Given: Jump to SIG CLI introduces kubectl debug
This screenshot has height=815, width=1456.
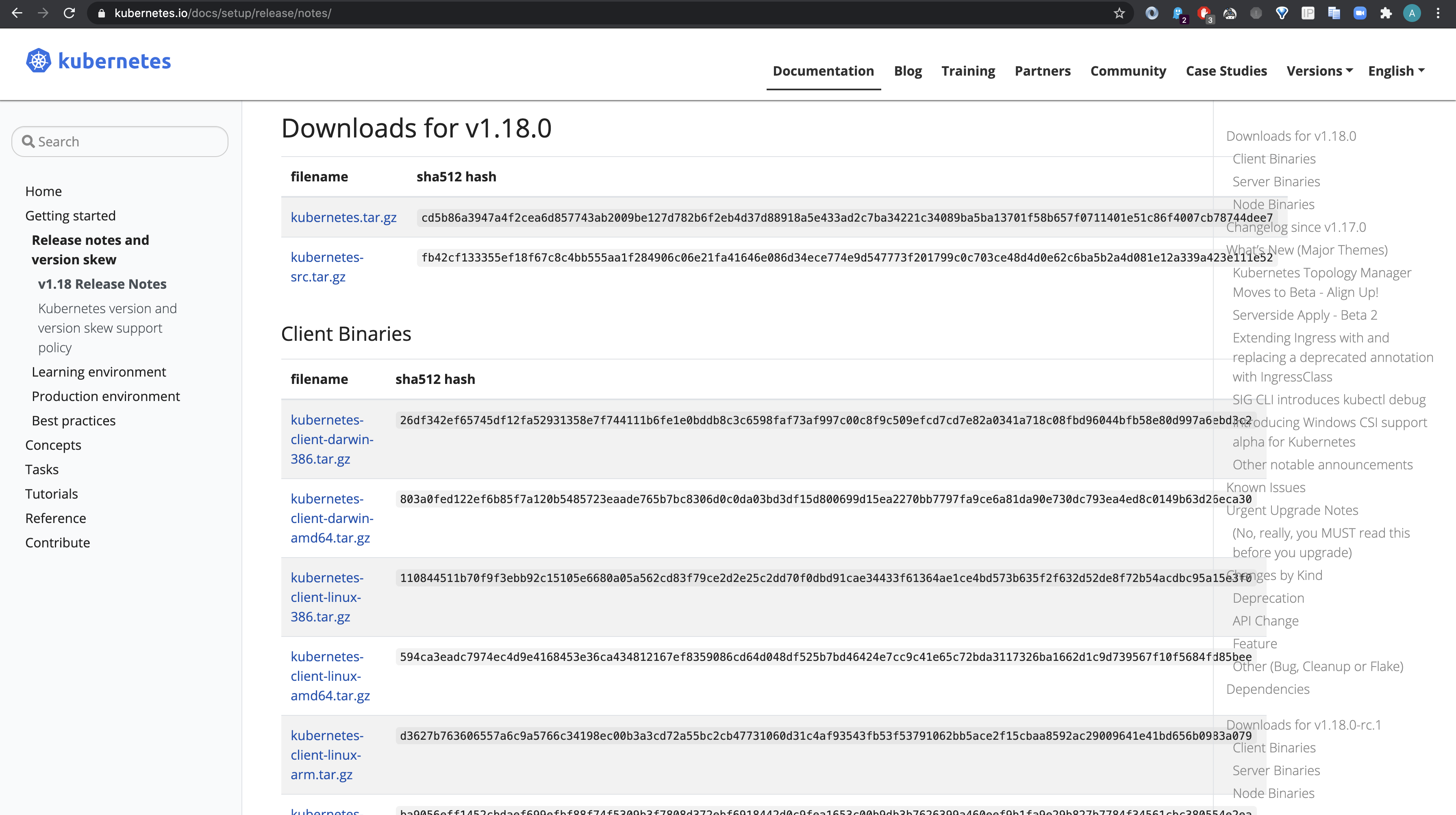Looking at the screenshot, I should tap(1330, 400).
